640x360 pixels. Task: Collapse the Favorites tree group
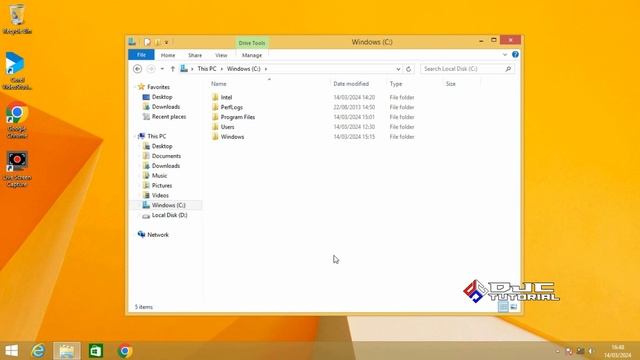[x=135, y=87]
